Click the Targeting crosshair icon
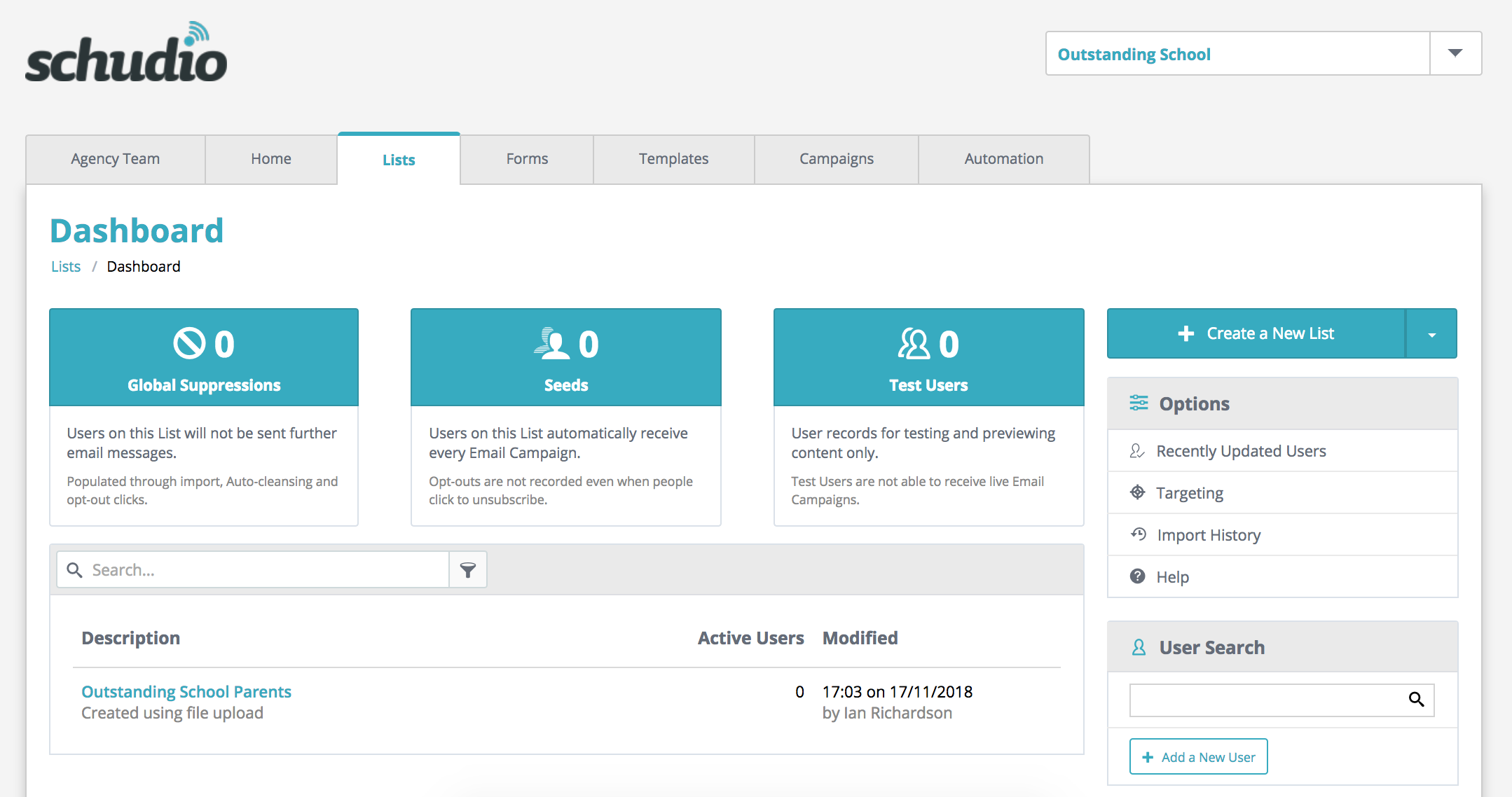This screenshot has height=797, width=1512. tap(1137, 492)
